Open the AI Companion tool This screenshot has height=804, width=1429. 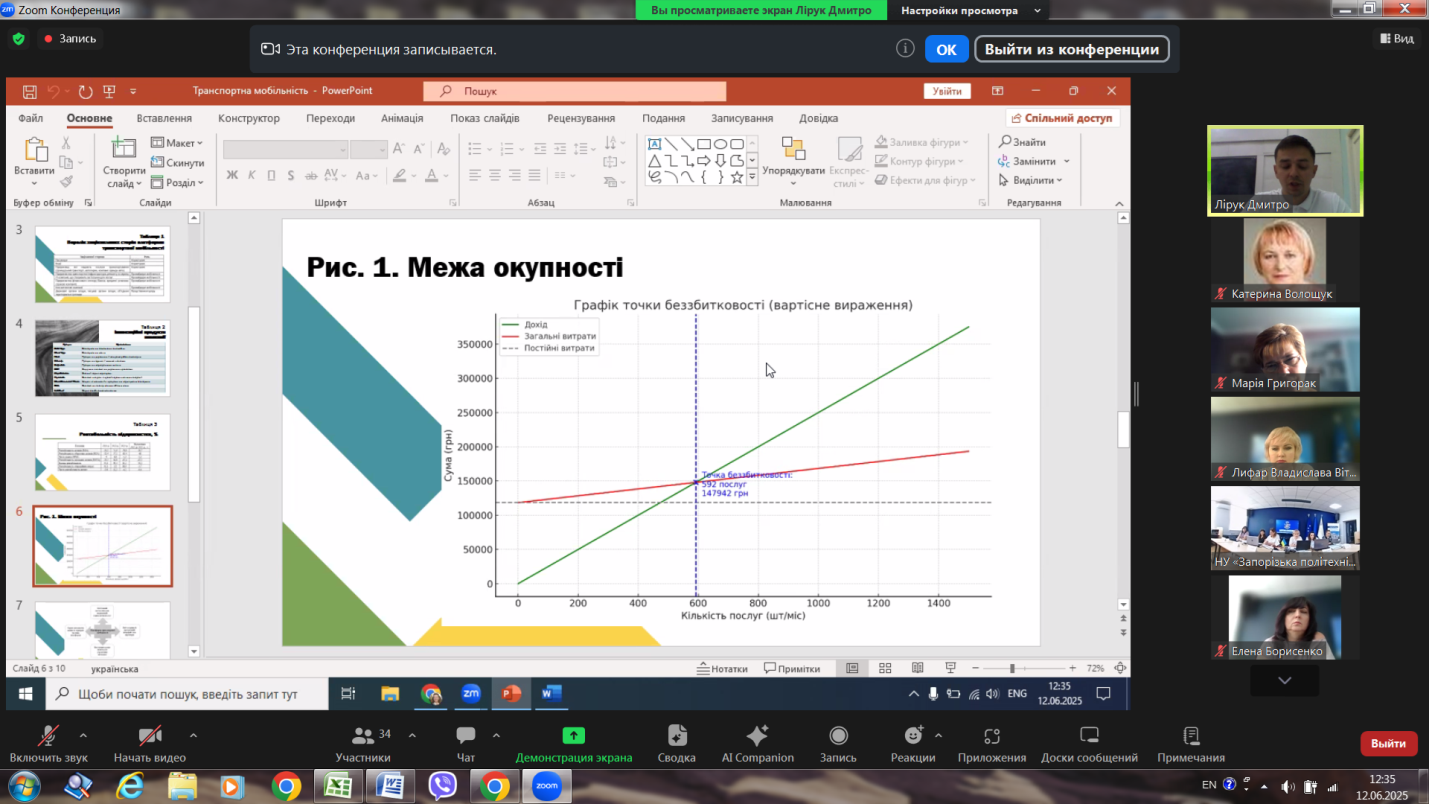(757, 736)
